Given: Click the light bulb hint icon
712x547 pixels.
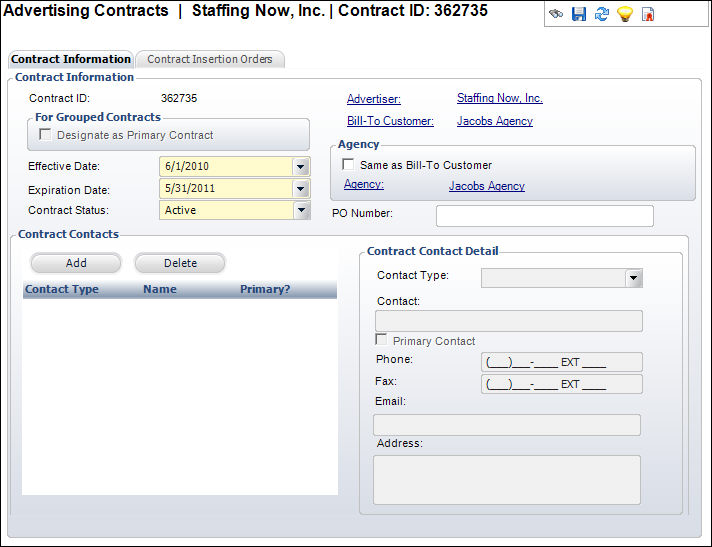Looking at the screenshot, I should pos(625,15).
